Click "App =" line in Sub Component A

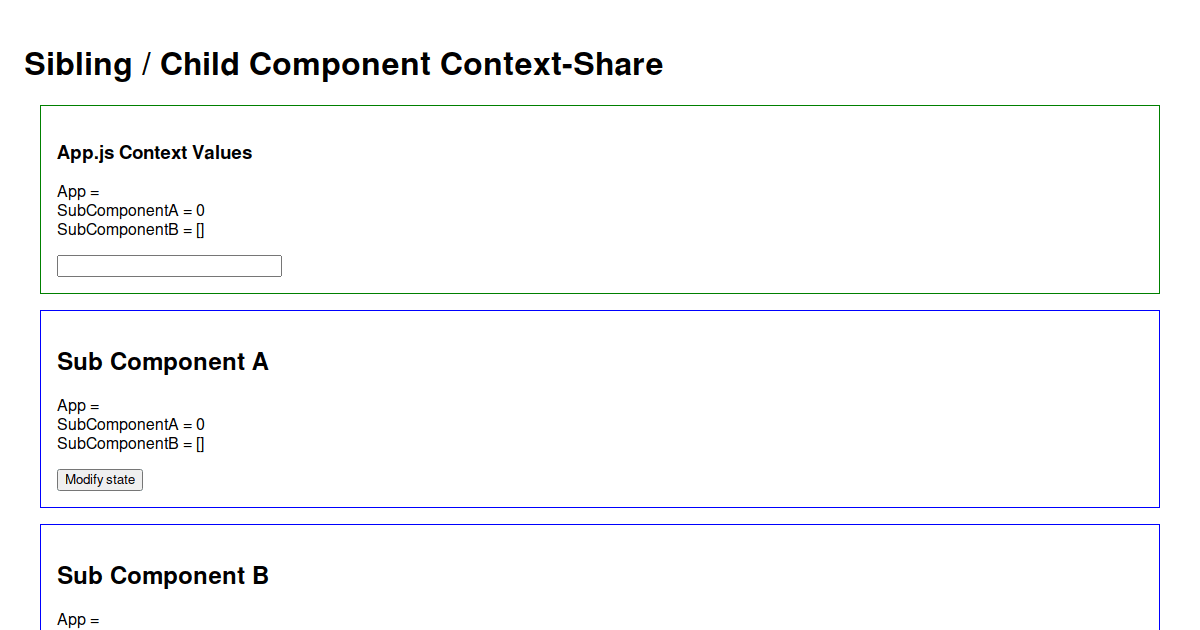point(78,406)
